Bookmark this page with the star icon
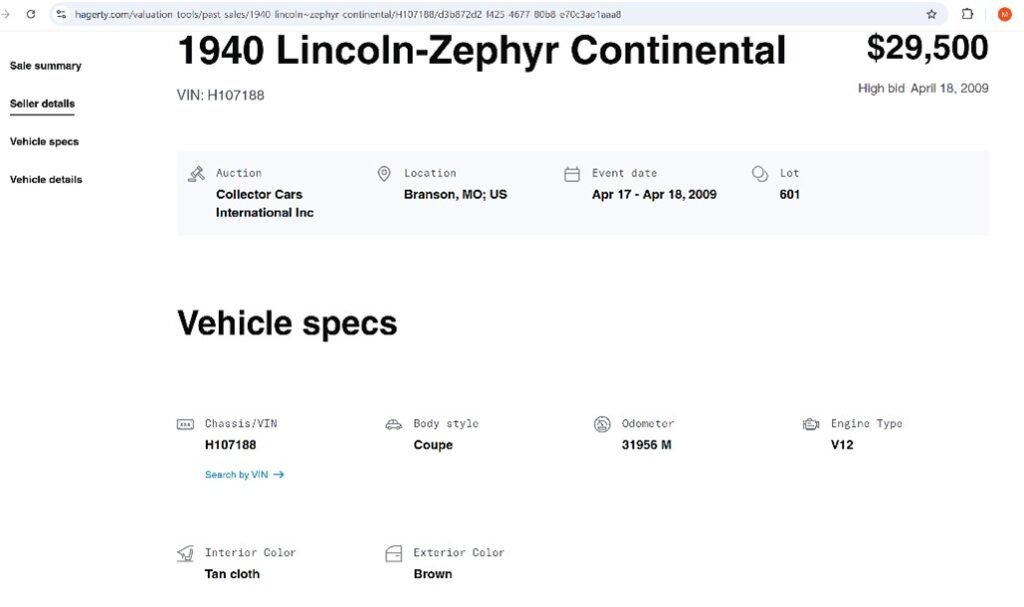The width and height of the screenshot is (1024, 607). pos(932,14)
